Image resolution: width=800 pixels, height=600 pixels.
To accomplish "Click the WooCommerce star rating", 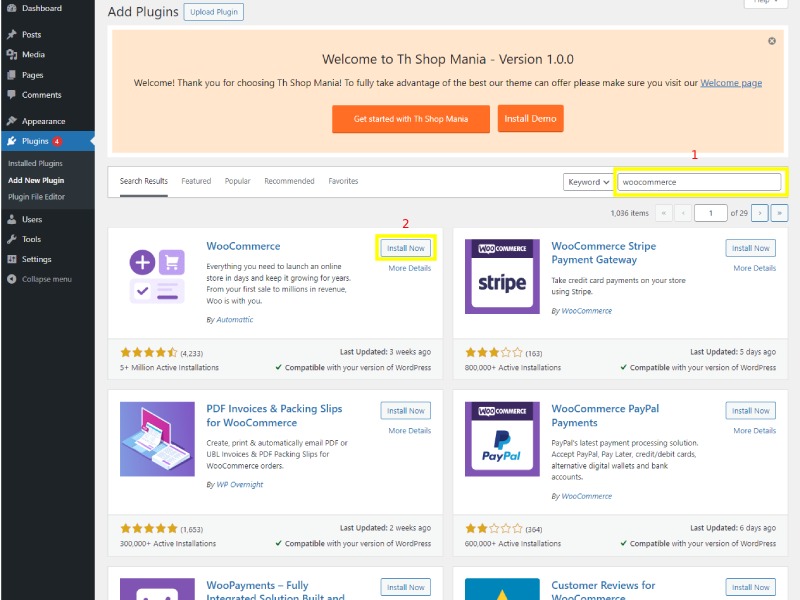I will (148, 353).
